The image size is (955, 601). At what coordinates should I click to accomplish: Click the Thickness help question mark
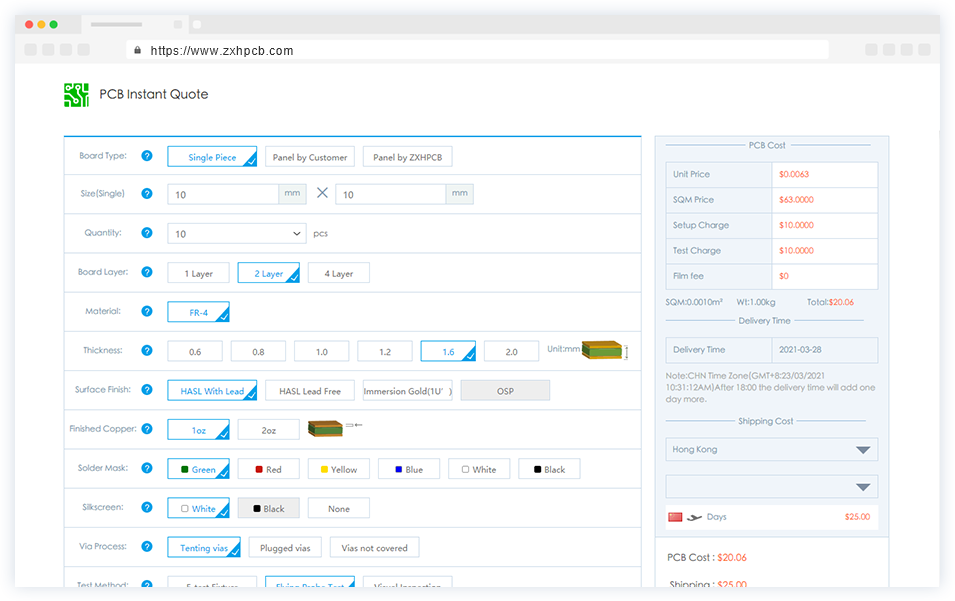[147, 350]
